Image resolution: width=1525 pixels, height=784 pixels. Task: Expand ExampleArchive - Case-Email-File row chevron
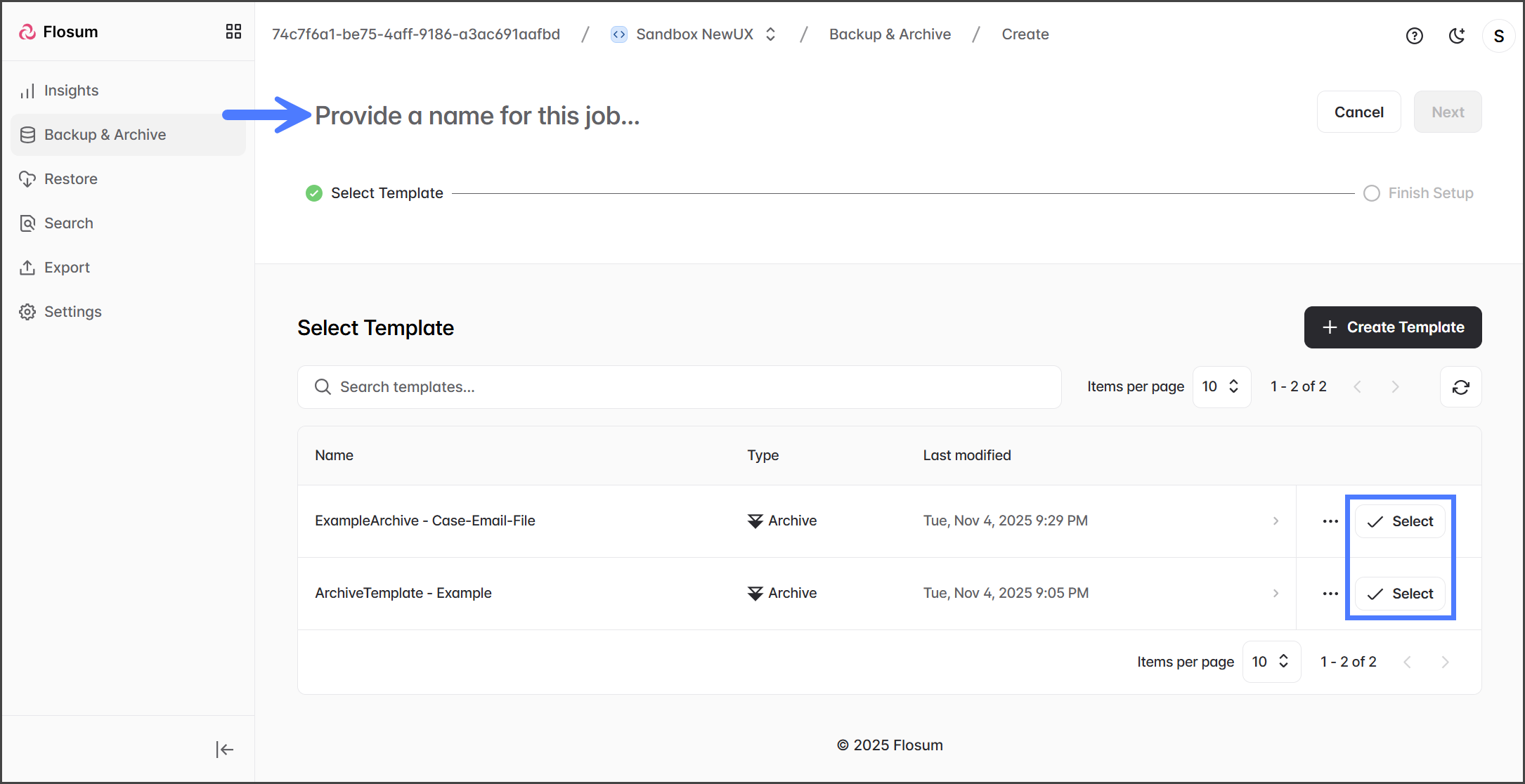click(1276, 521)
